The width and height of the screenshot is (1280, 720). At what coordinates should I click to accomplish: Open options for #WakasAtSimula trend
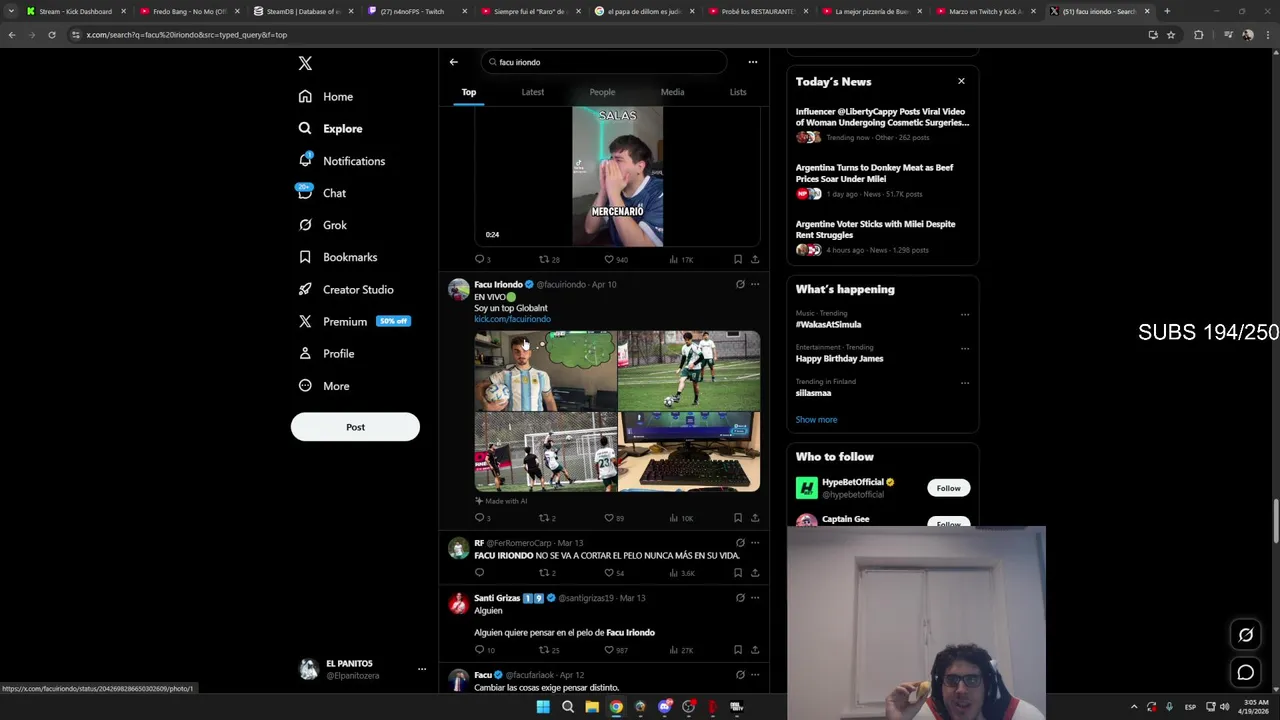click(x=965, y=315)
